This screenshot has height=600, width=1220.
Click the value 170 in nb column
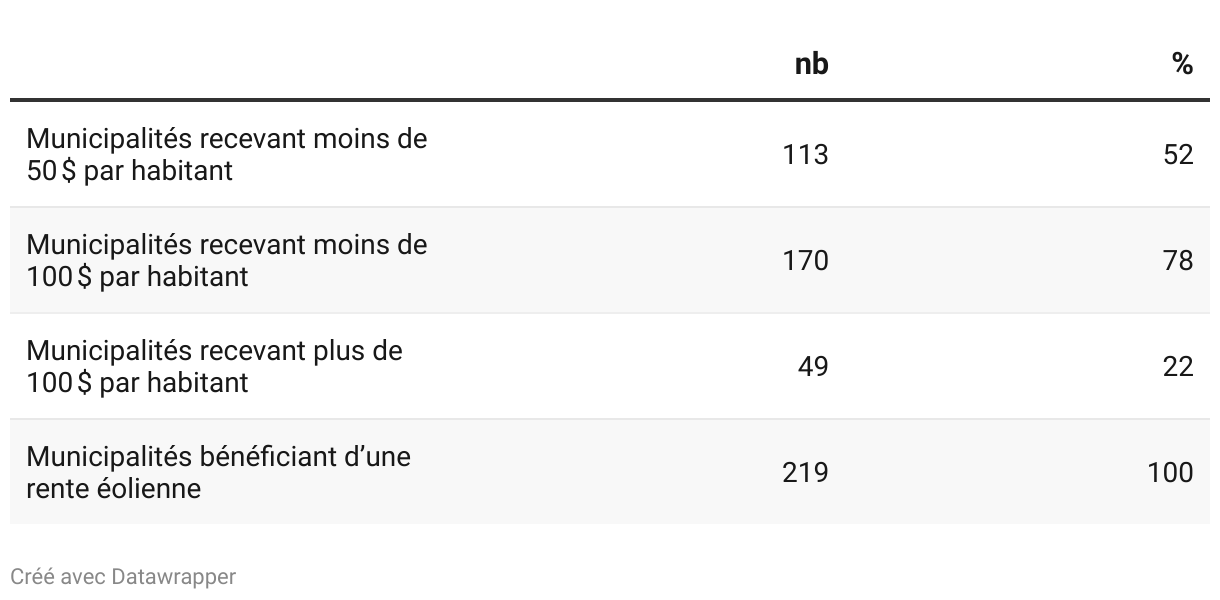[x=806, y=260]
